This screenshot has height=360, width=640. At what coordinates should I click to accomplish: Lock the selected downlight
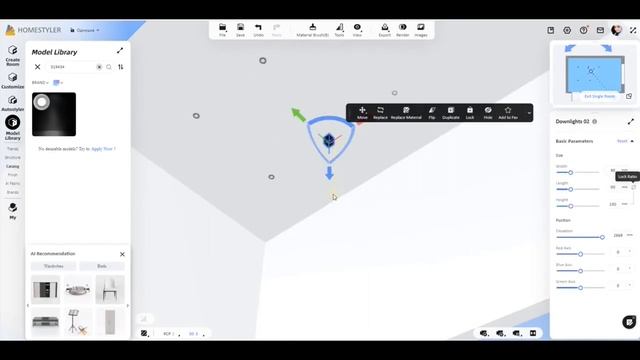pyautogui.click(x=470, y=113)
